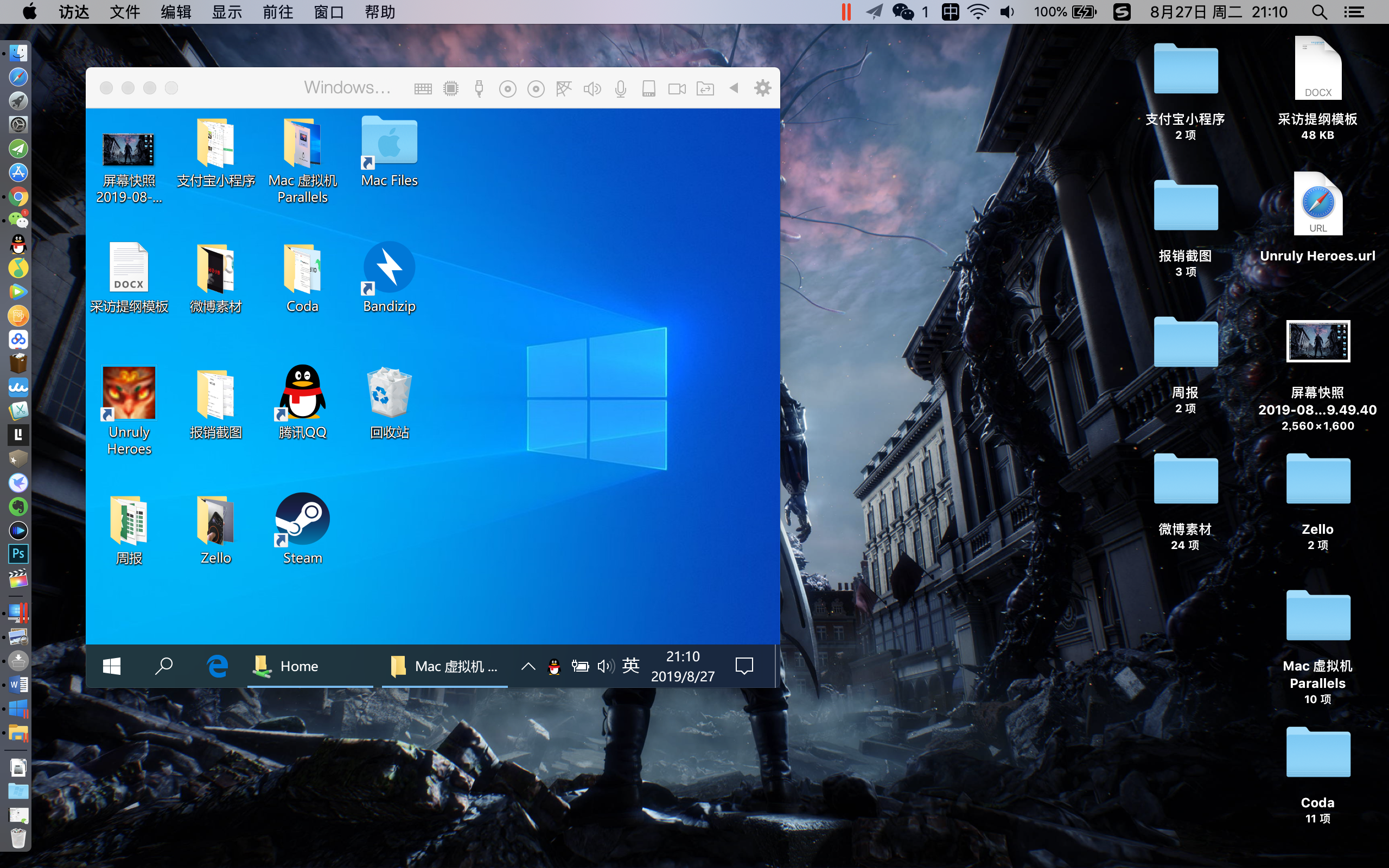Click the microphone icon in Parallels toolbar
1389x868 pixels.
point(620,88)
